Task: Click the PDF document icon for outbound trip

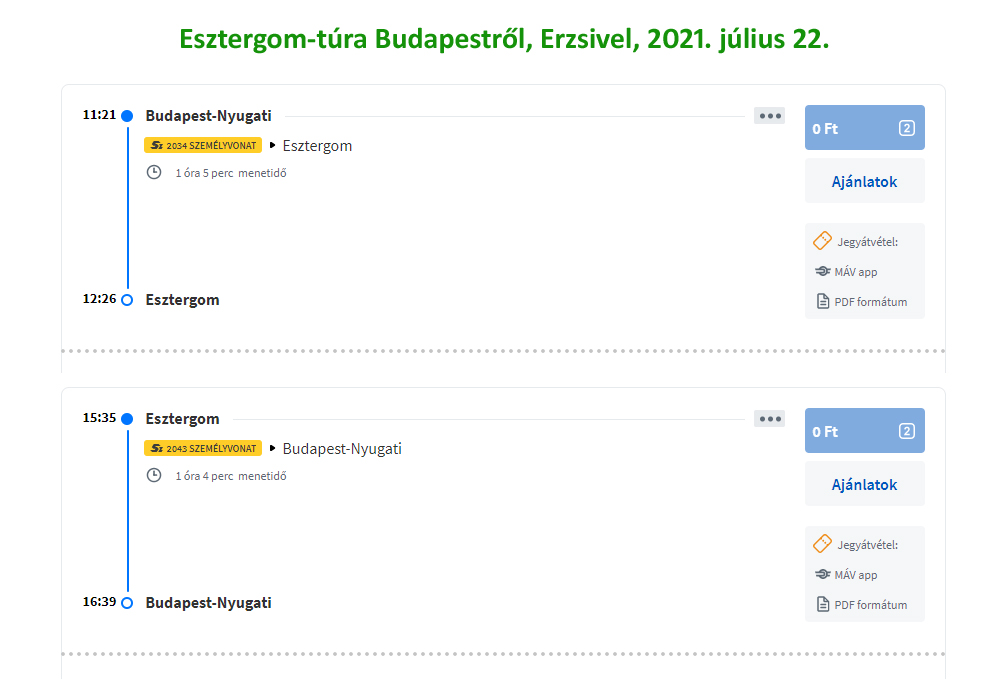Action: 823,301
